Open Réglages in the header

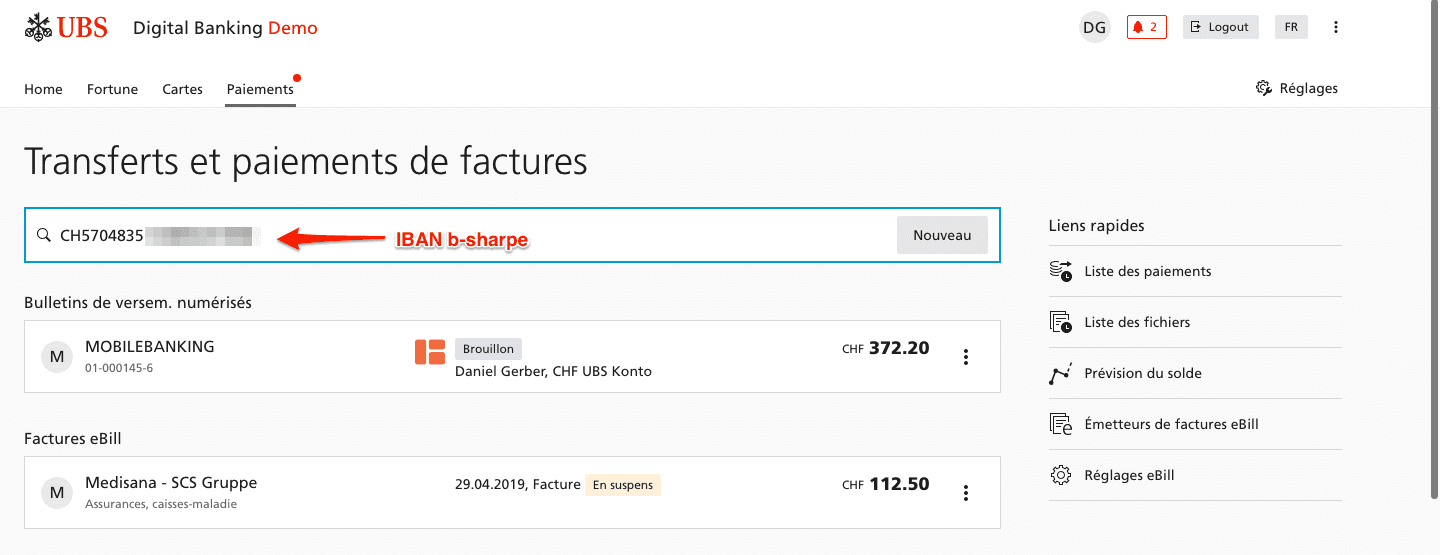coord(1297,88)
